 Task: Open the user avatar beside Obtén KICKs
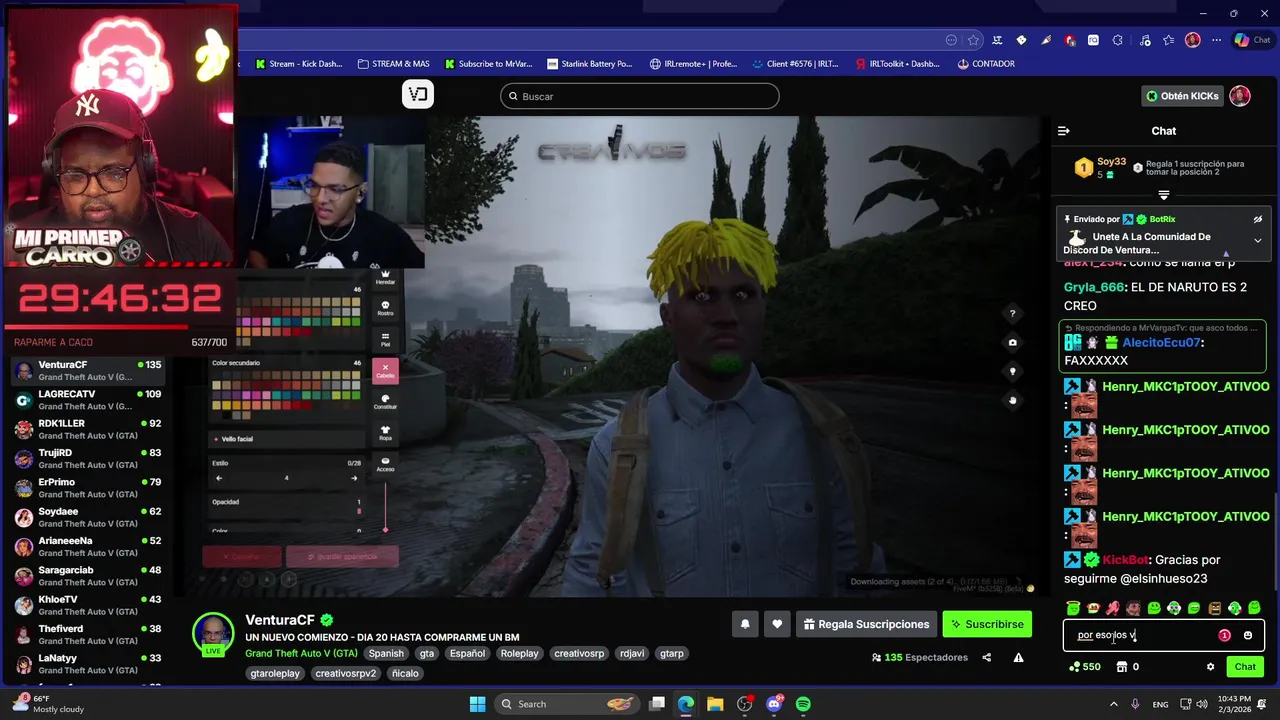(x=1240, y=96)
